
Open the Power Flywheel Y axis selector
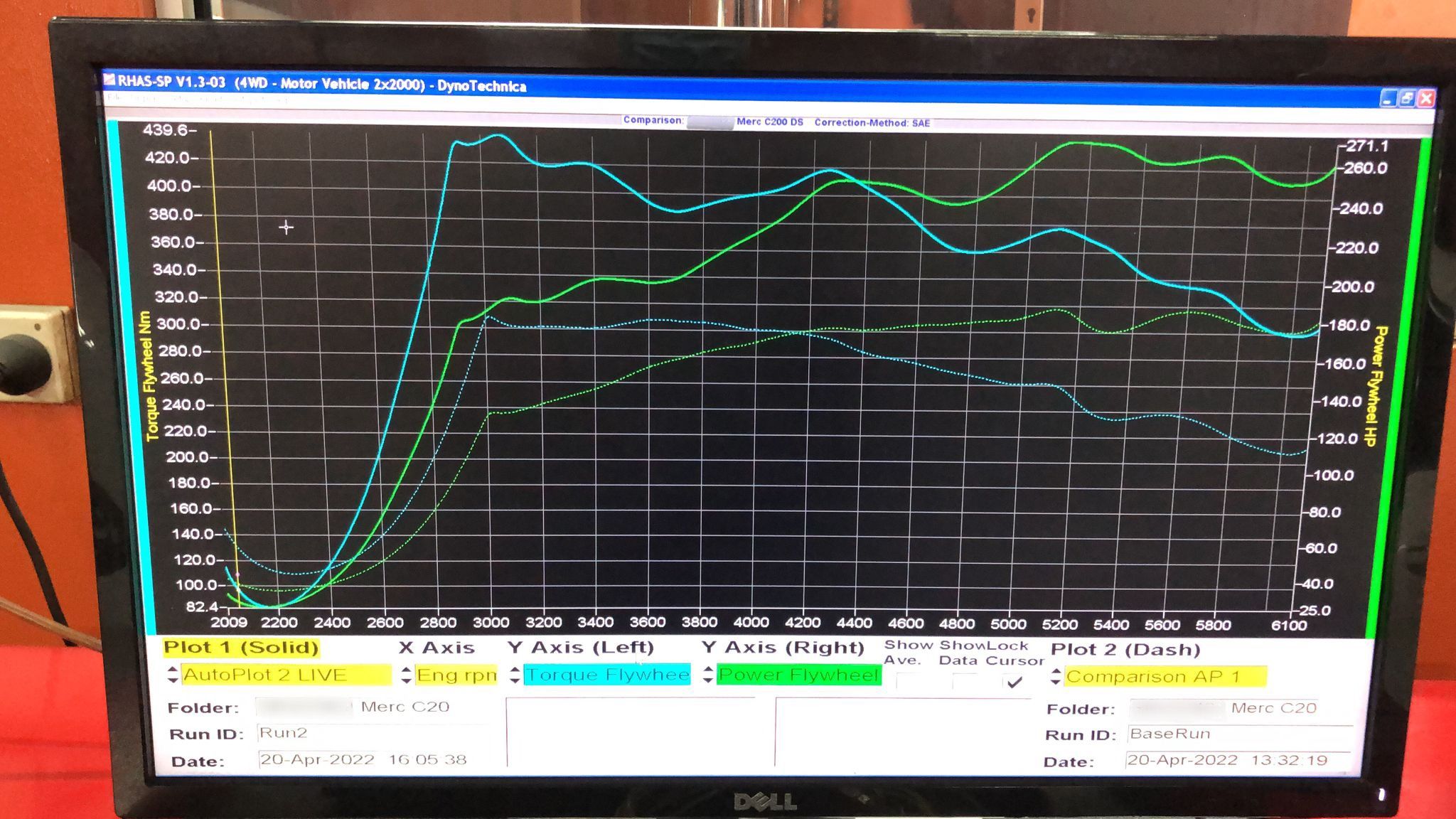pos(799,675)
